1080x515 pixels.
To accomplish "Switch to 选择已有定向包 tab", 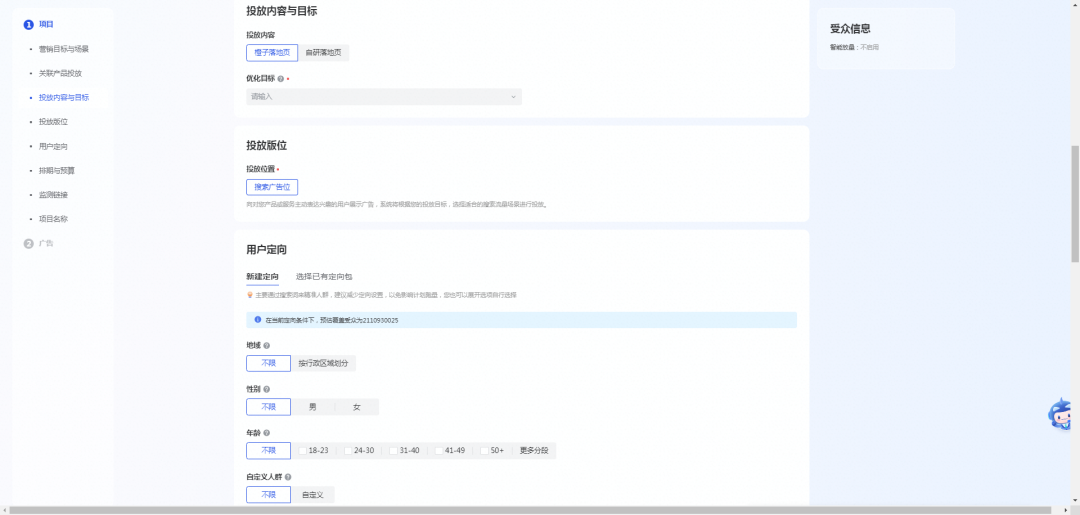I will (324, 276).
